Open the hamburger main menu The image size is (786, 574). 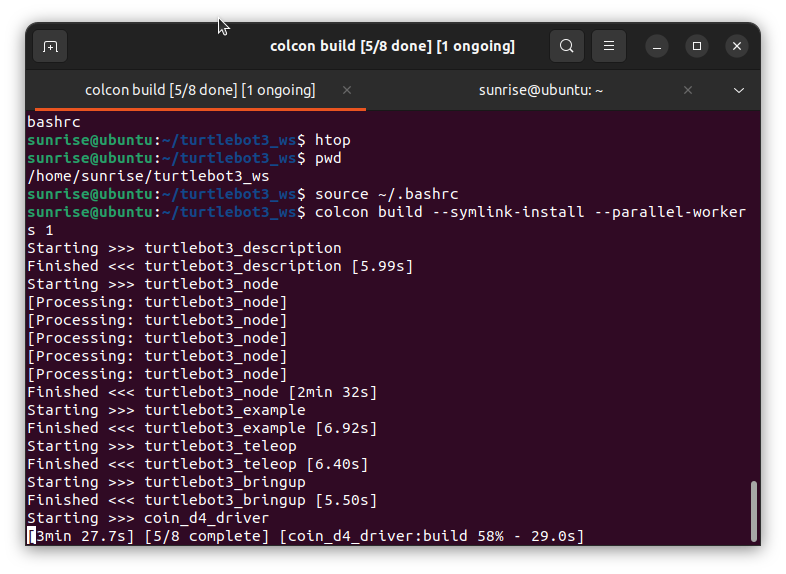click(x=609, y=46)
